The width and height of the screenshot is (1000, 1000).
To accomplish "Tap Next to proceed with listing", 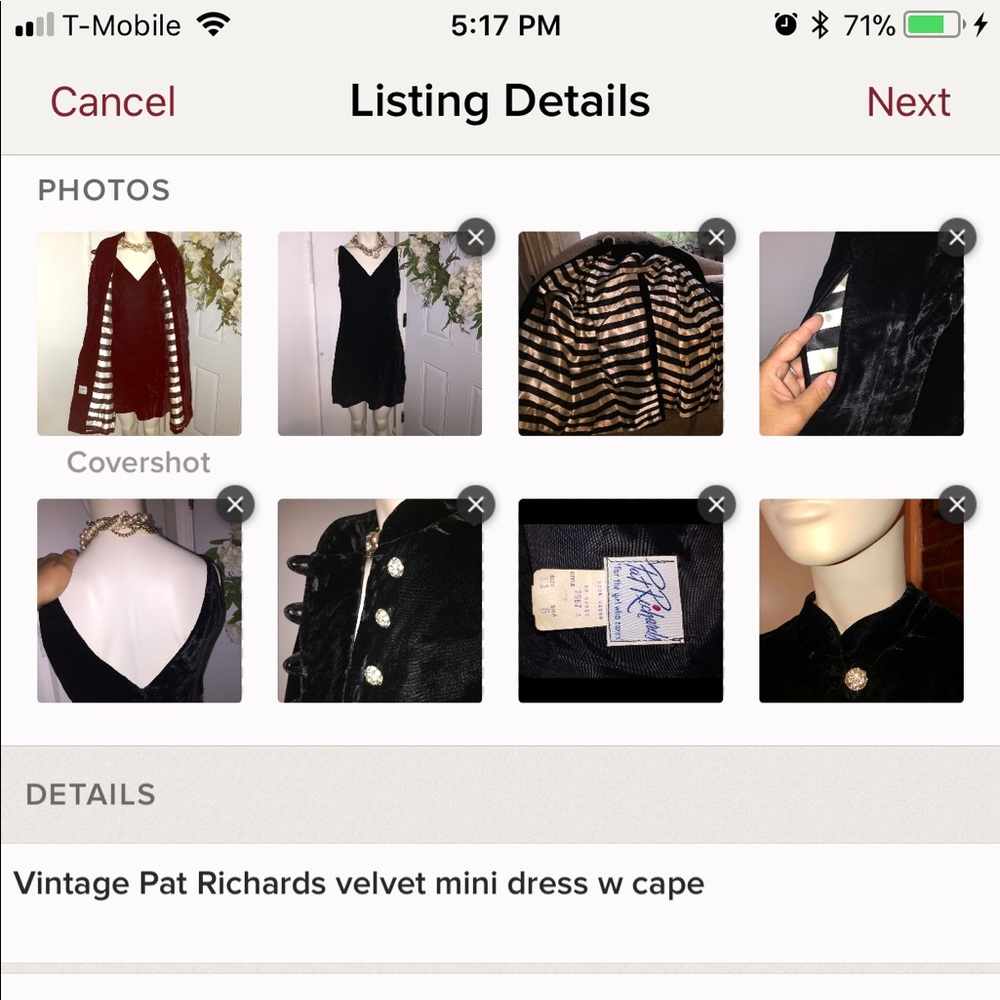I will (908, 101).
